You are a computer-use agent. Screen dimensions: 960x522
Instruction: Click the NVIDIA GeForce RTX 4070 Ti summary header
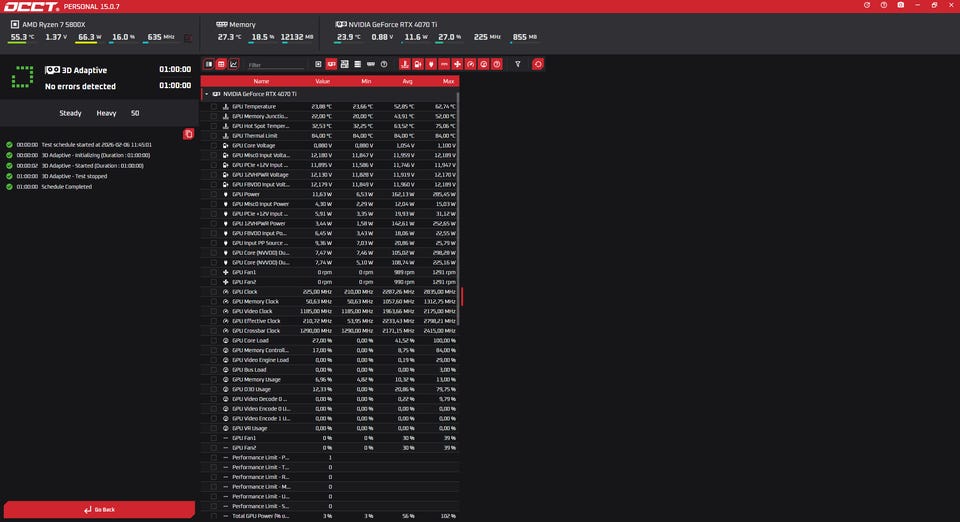[x=386, y=24]
